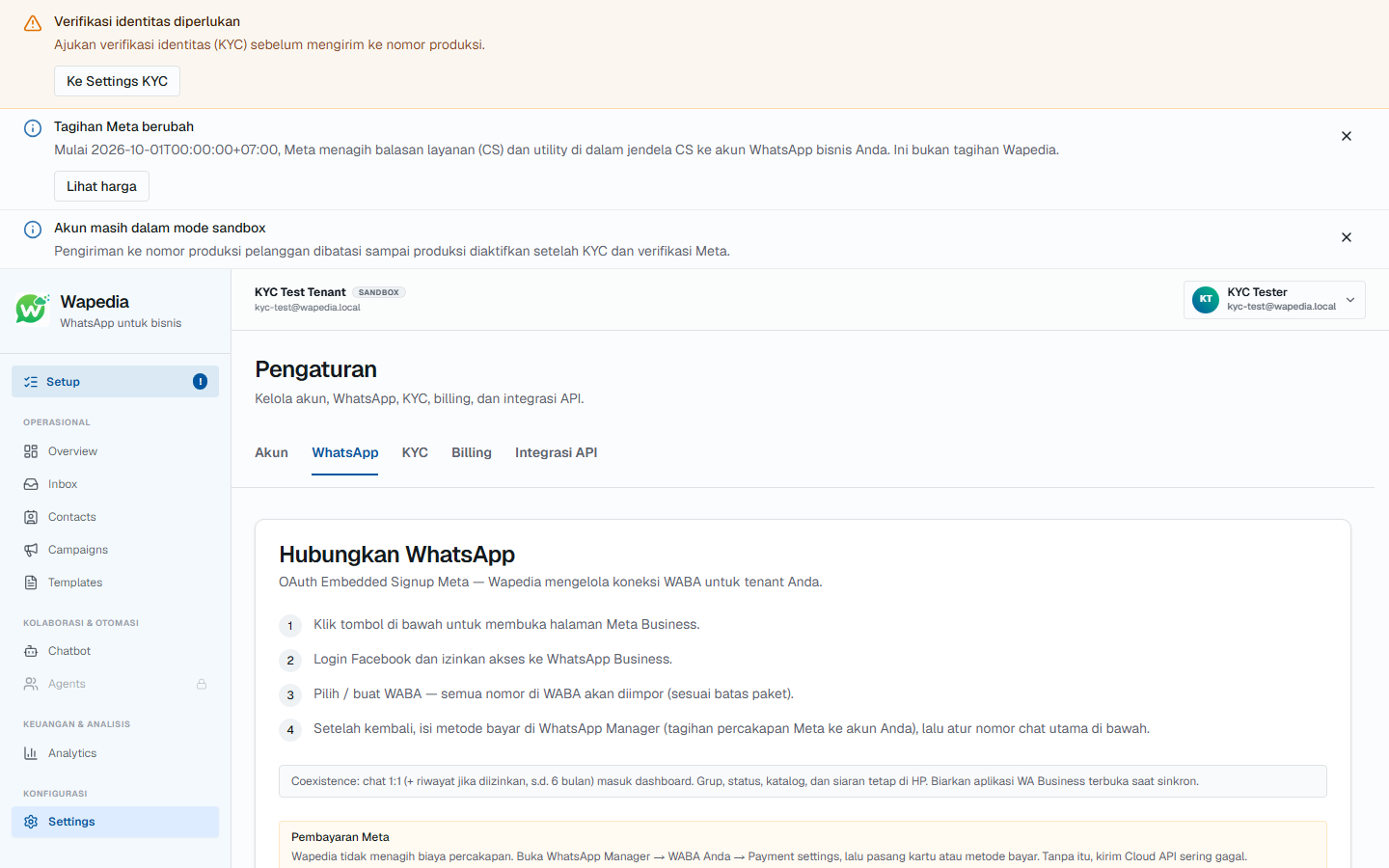Click the Agents people icon
Image resolution: width=1389 pixels, height=868 pixels.
tap(31, 684)
